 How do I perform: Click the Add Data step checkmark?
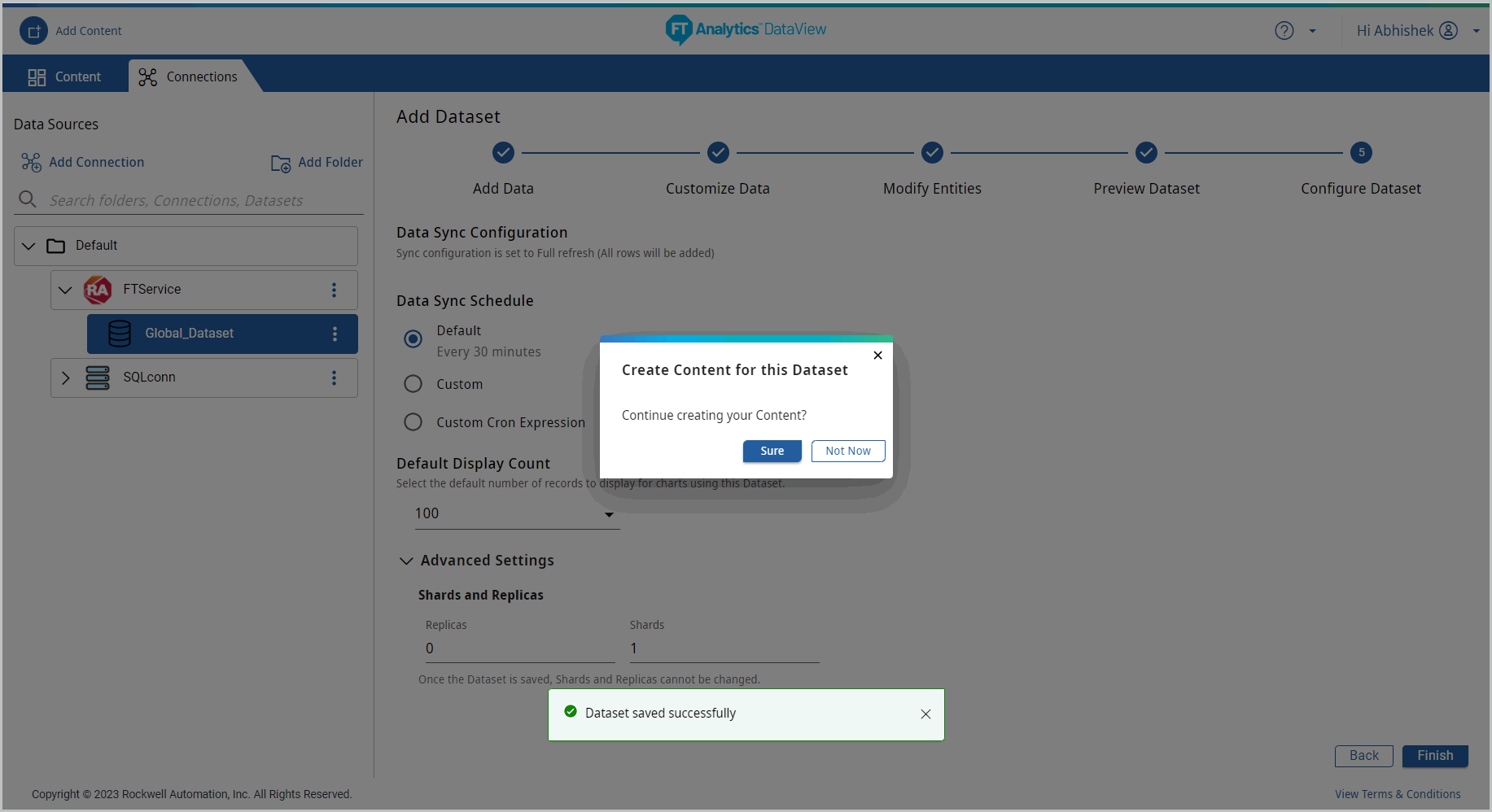tap(503, 152)
